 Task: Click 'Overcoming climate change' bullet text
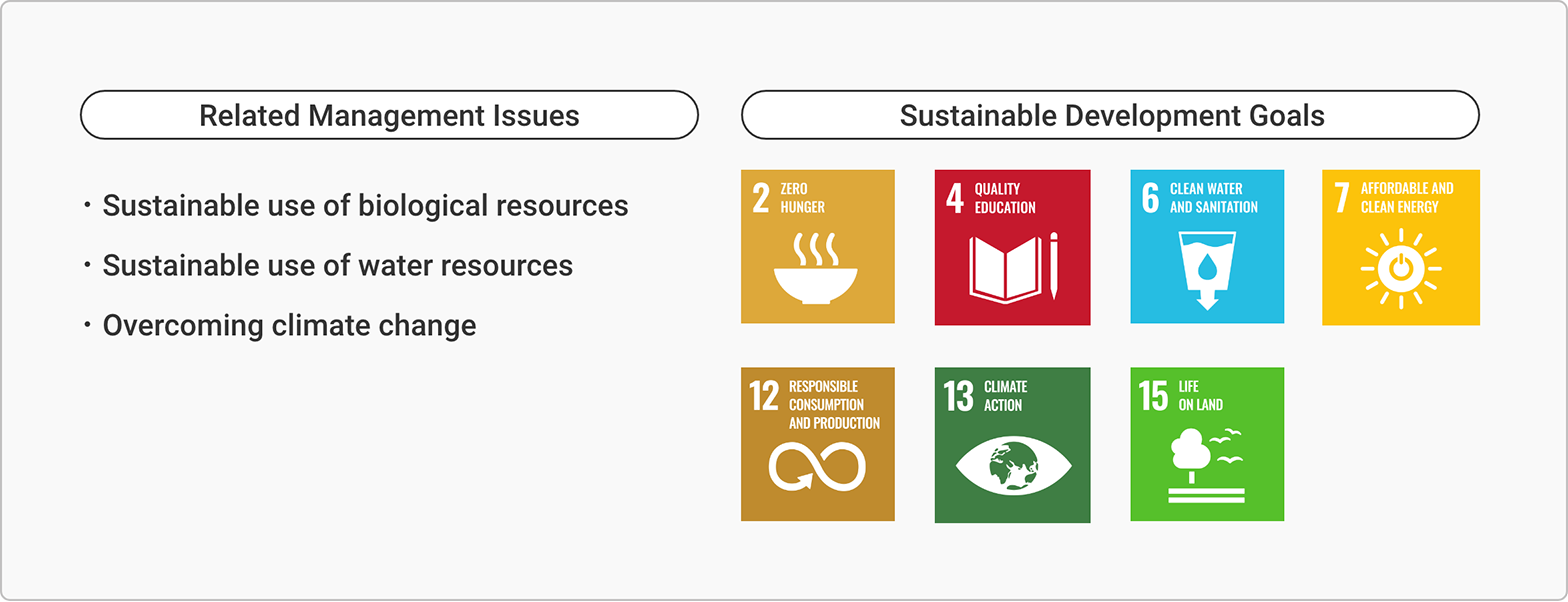coord(290,326)
